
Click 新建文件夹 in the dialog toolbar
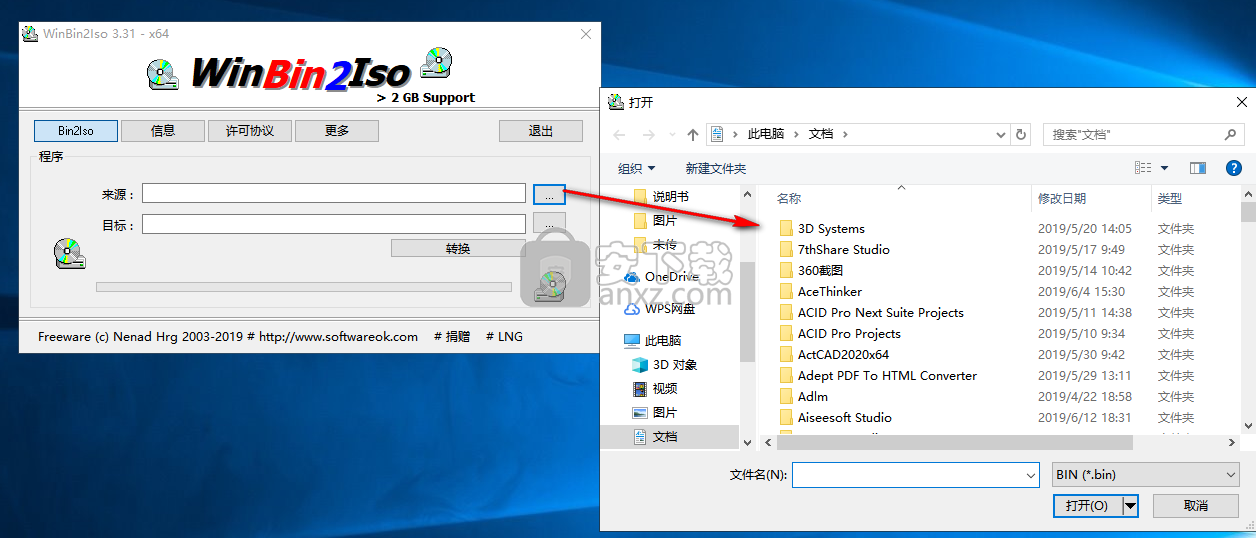coord(716,168)
